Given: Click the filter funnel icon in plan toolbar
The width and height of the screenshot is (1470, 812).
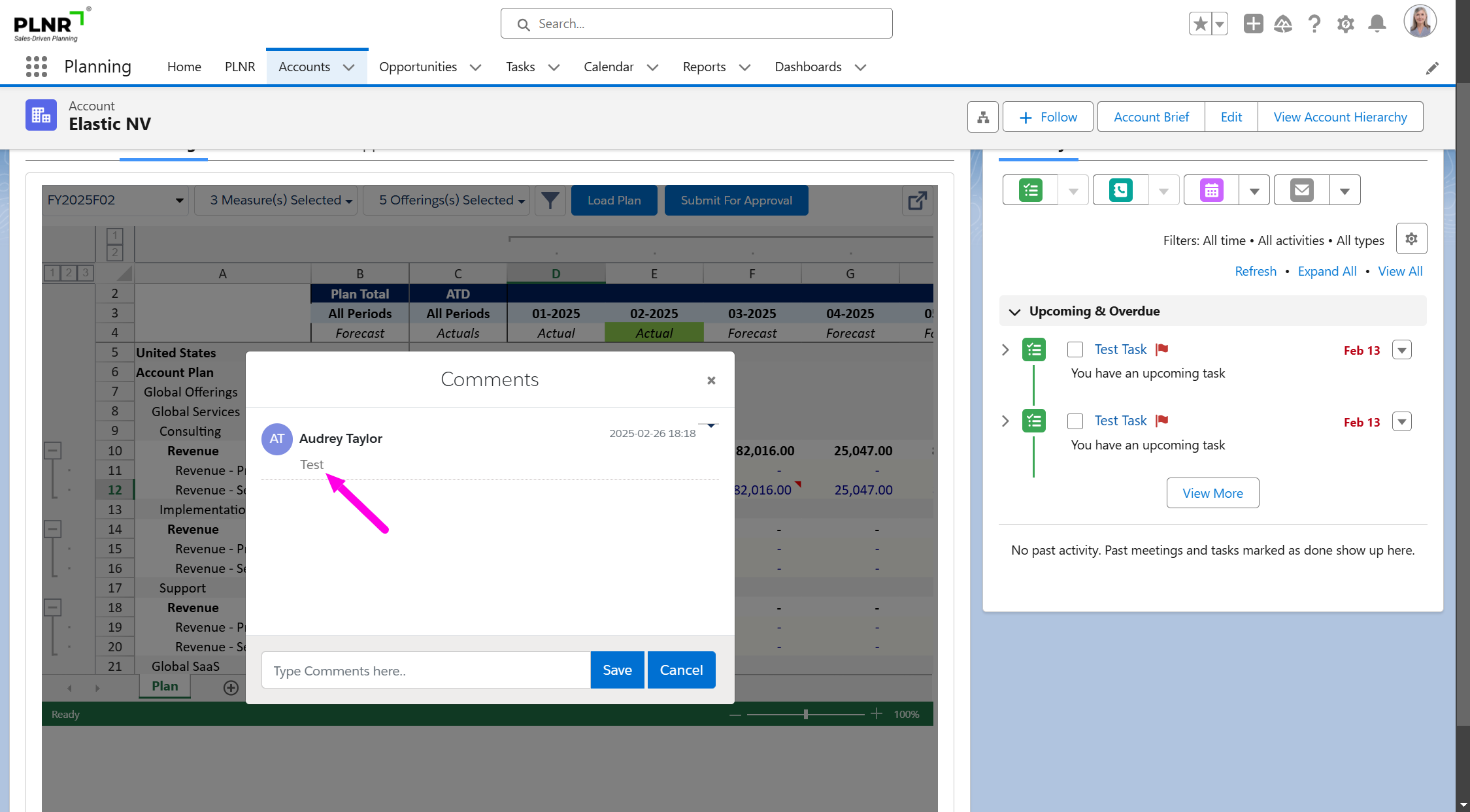Looking at the screenshot, I should click(550, 201).
